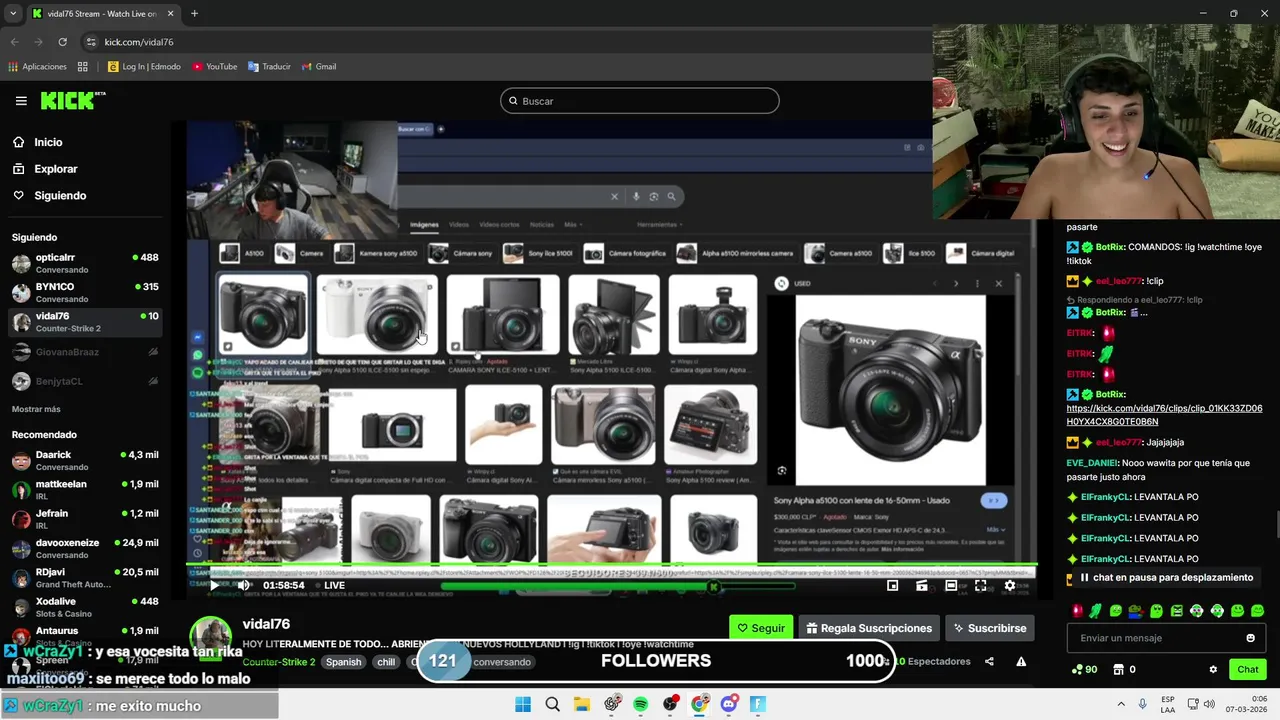Open recommended channel Daarick
The width and height of the screenshot is (1280, 720).
click(85, 460)
